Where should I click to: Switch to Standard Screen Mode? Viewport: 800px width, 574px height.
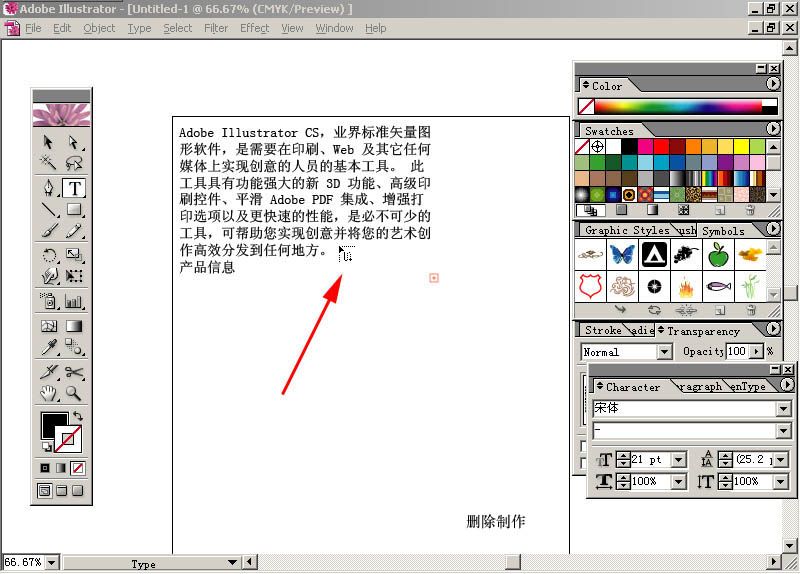pos(45,491)
